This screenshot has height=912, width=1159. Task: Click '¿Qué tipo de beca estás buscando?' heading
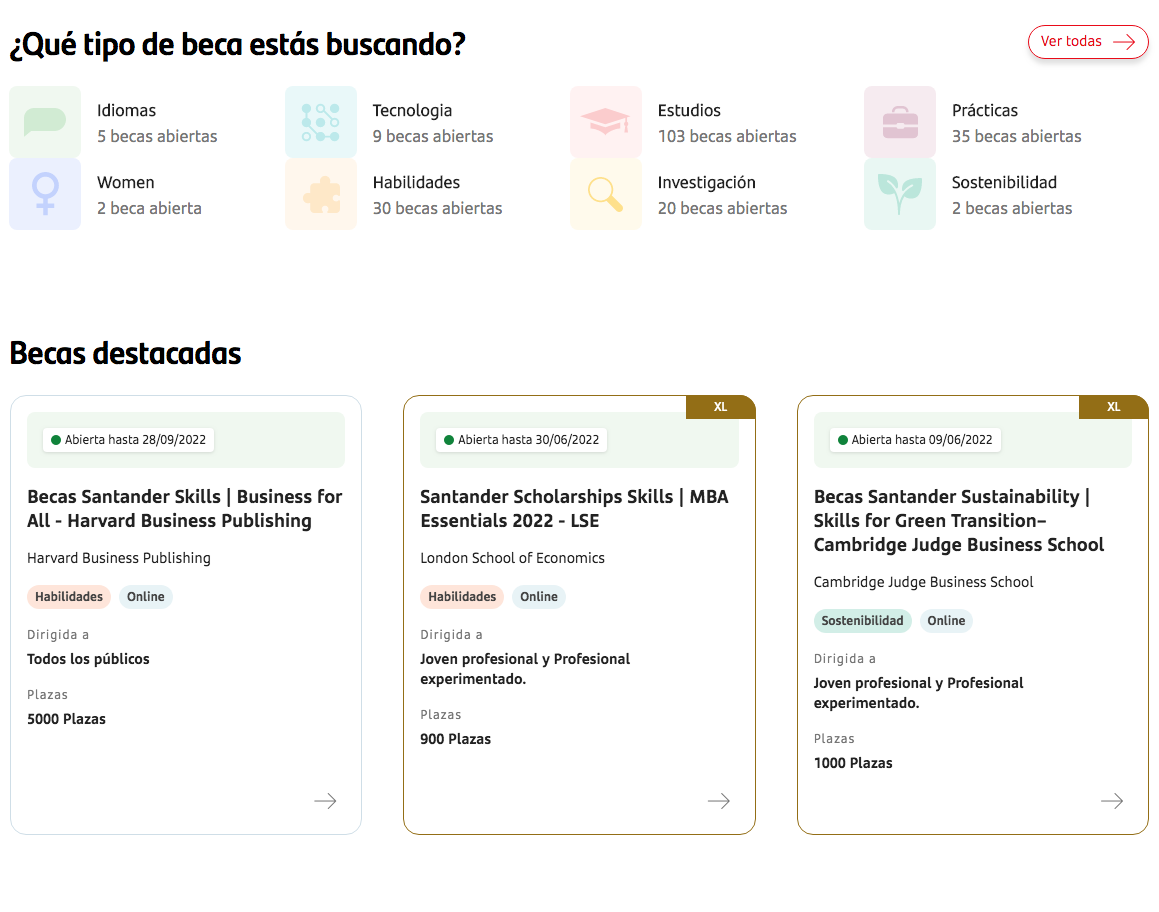point(238,45)
